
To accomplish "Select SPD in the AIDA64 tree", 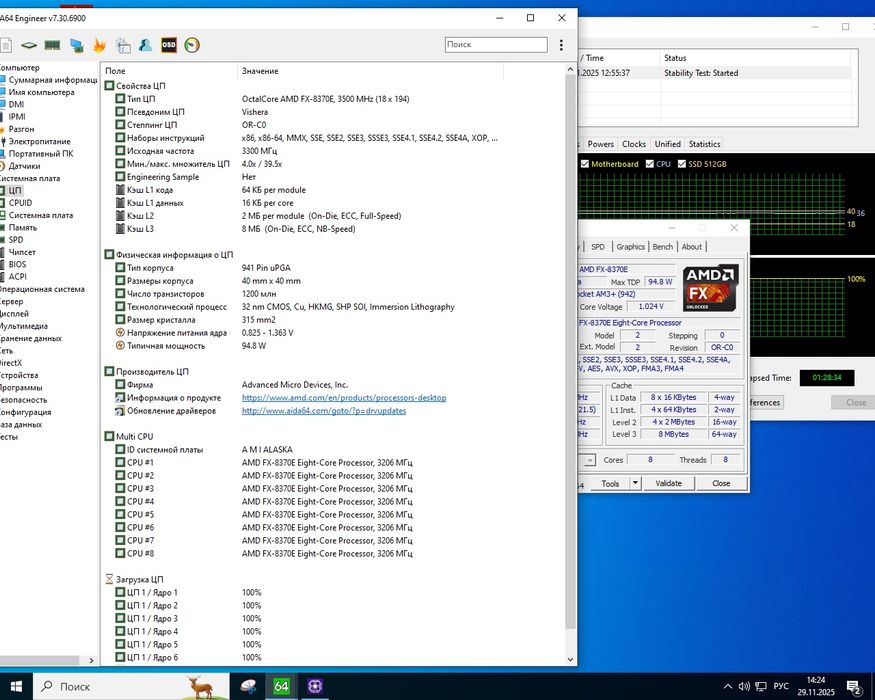I will pos(16,239).
